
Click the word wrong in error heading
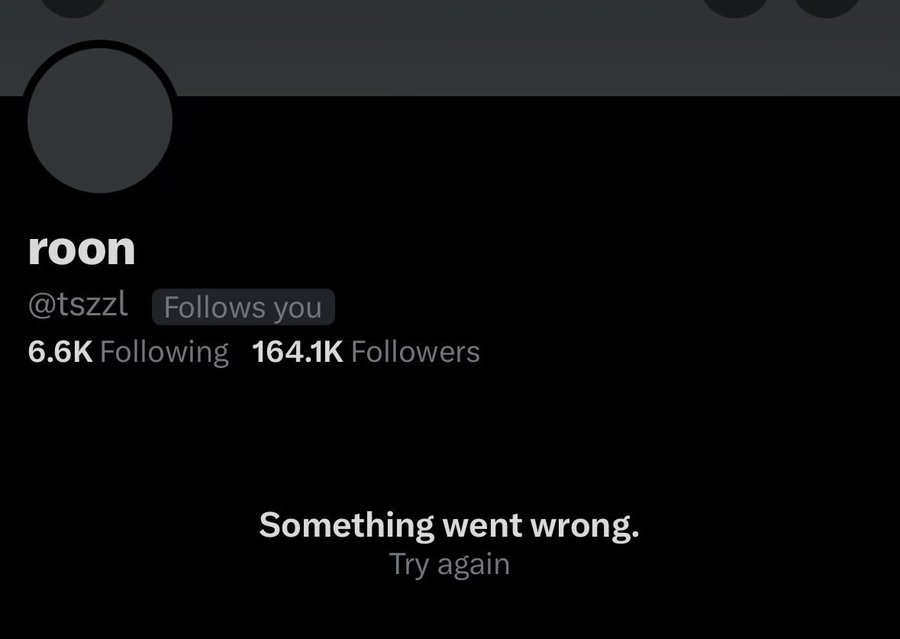pyautogui.click(x=585, y=526)
